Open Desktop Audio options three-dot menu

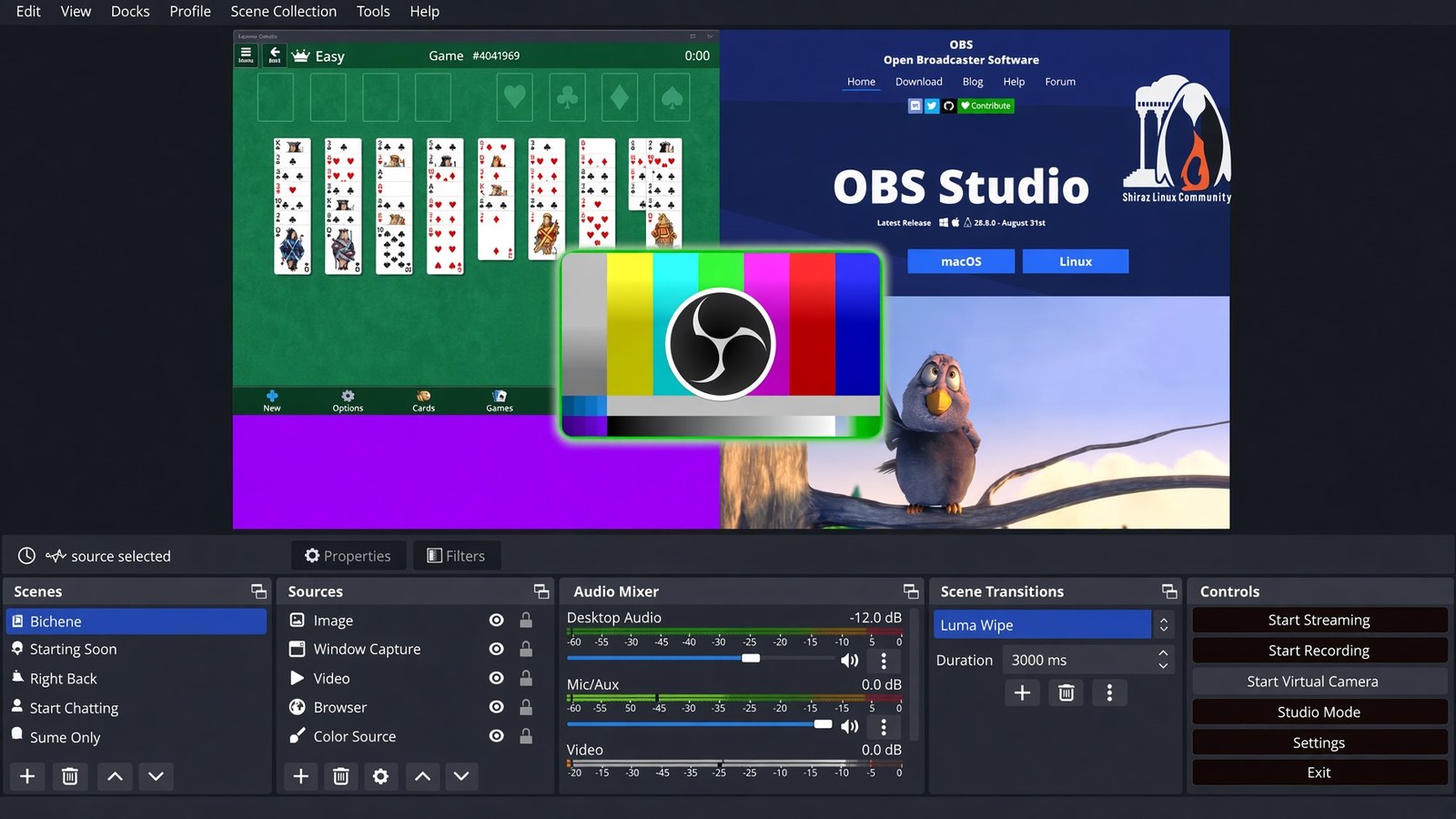tap(883, 661)
